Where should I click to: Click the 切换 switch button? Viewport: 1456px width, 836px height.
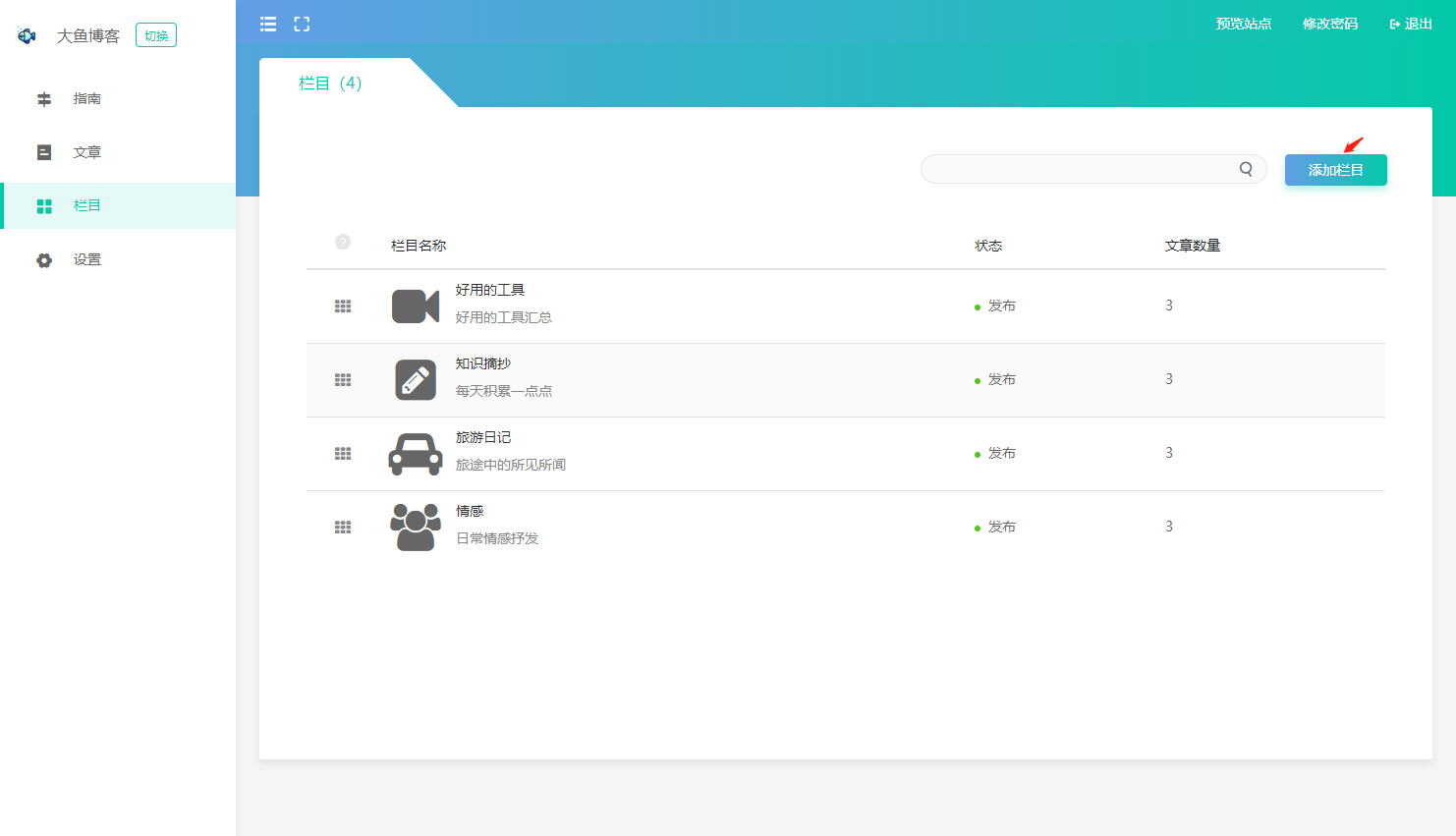pos(156,36)
